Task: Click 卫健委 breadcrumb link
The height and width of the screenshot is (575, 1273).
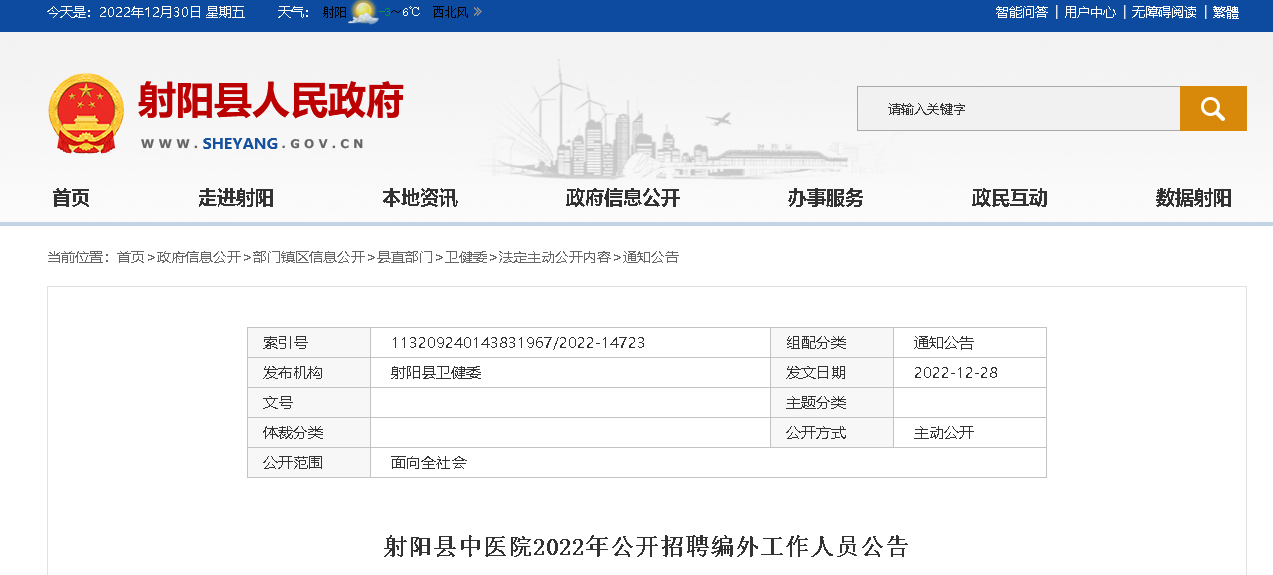Action: tap(466, 257)
